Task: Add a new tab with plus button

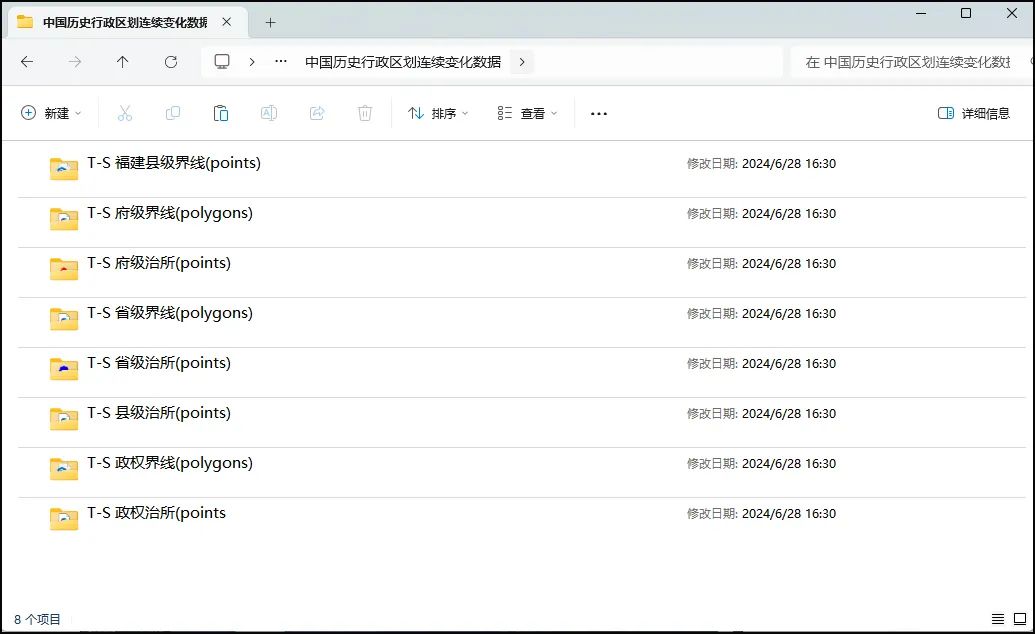Action: (x=271, y=22)
